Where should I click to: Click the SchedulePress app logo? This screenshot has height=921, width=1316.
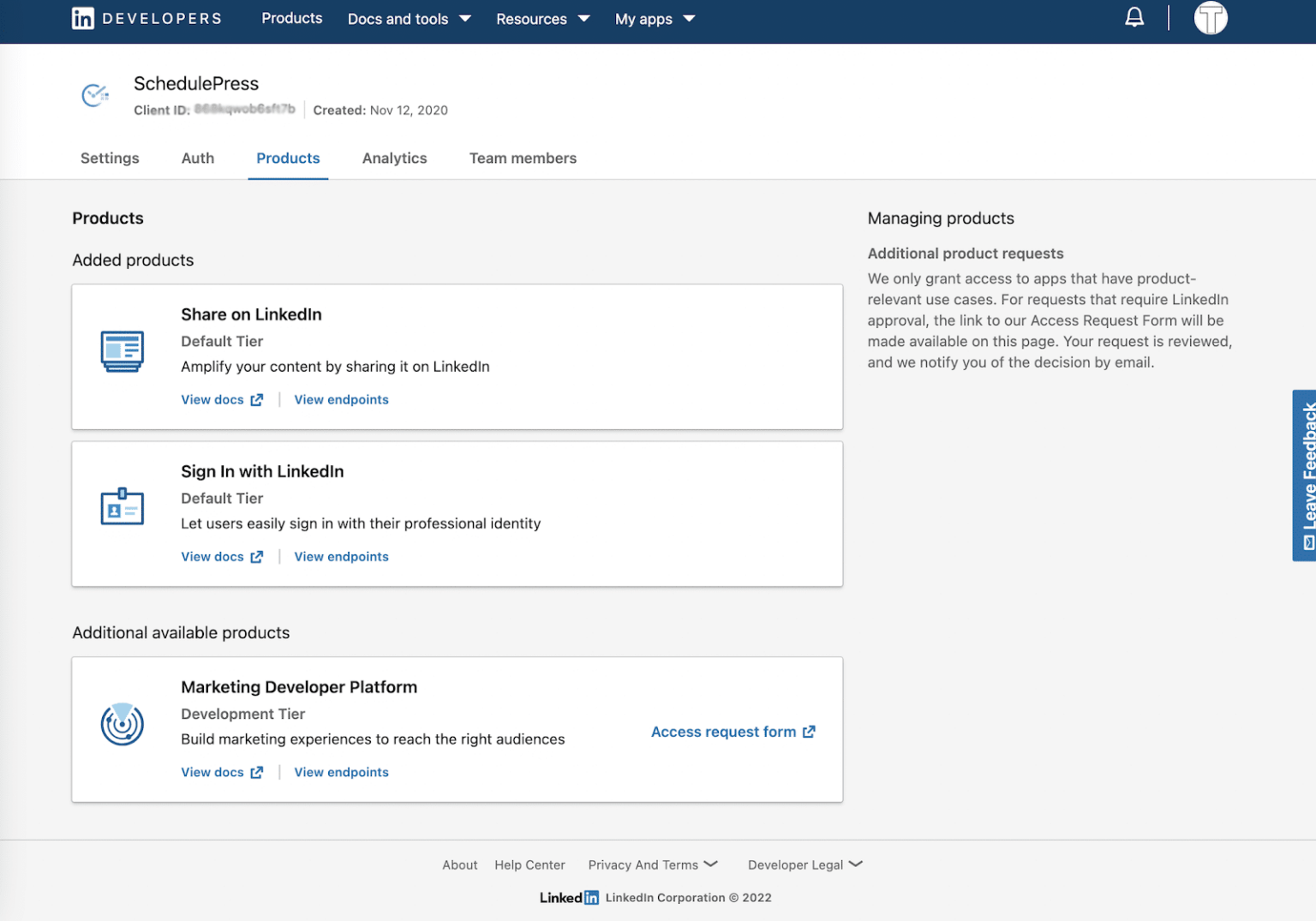point(95,94)
